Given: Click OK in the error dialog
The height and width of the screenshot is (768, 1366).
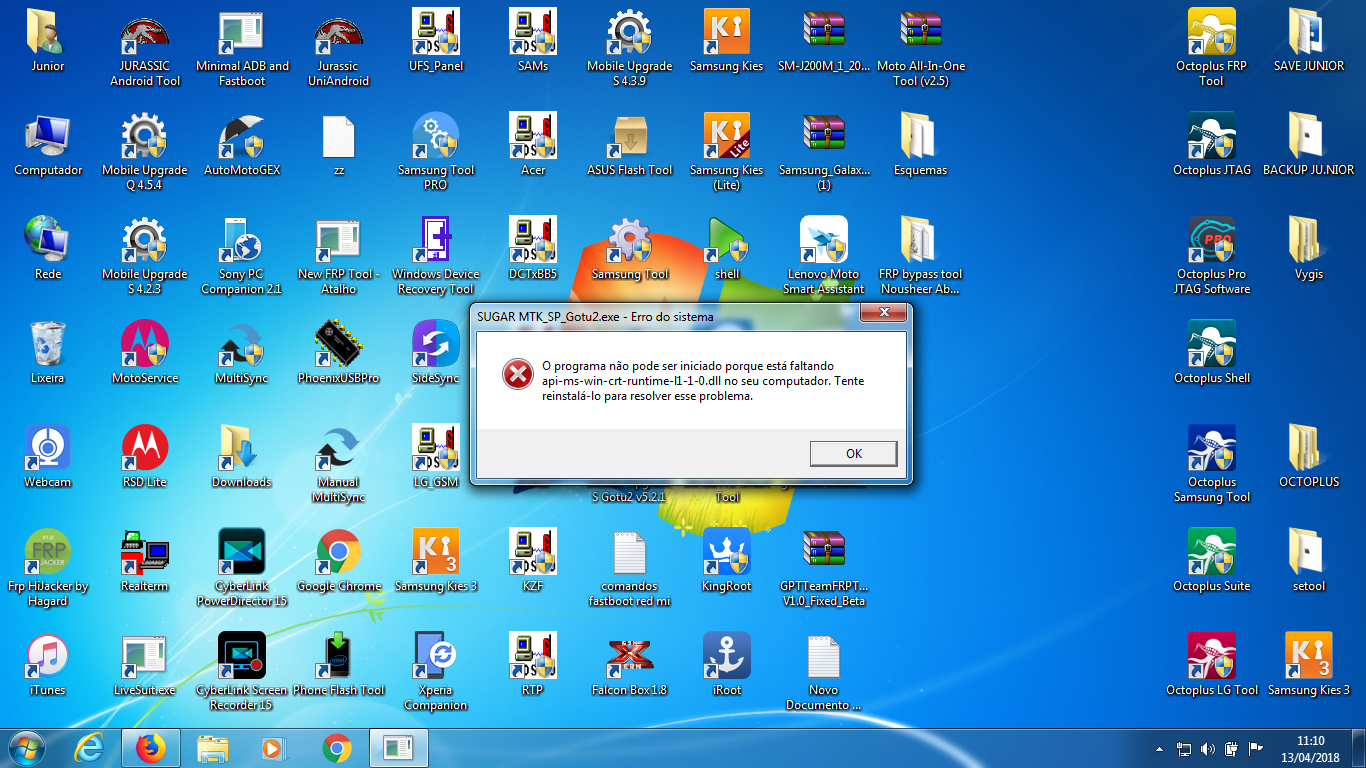Looking at the screenshot, I should [853, 453].
